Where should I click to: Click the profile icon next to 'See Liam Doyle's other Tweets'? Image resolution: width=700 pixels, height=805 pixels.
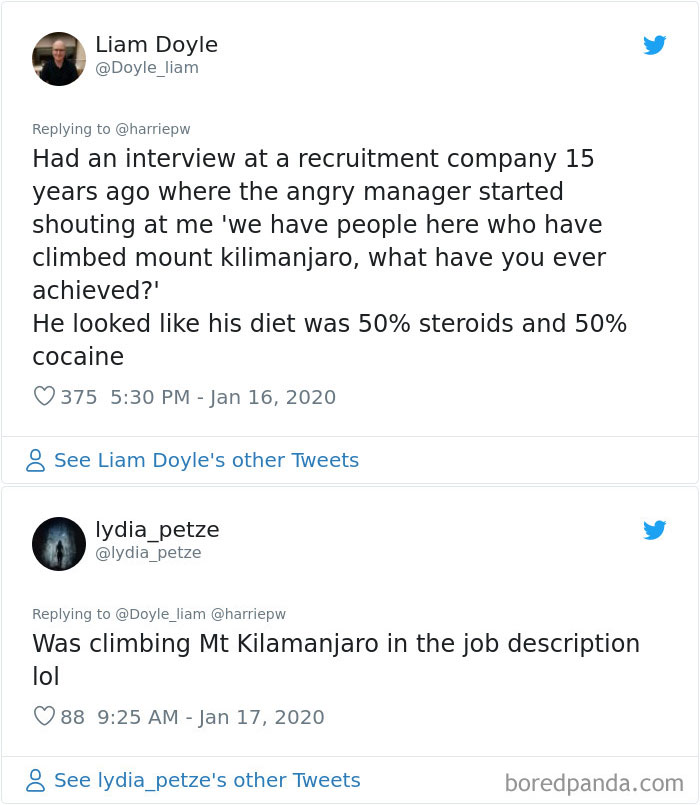coord(36,460)
